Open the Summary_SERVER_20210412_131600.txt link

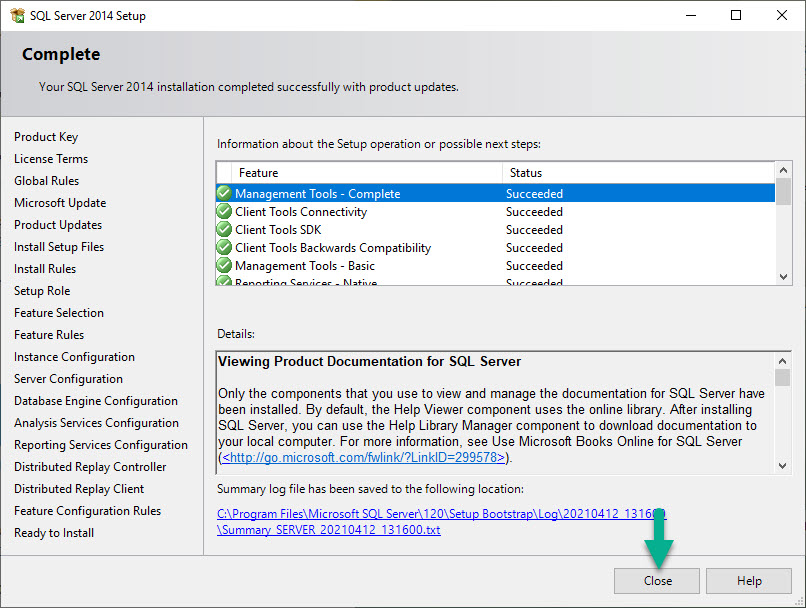pyautogui.click(x=328, y=530)
